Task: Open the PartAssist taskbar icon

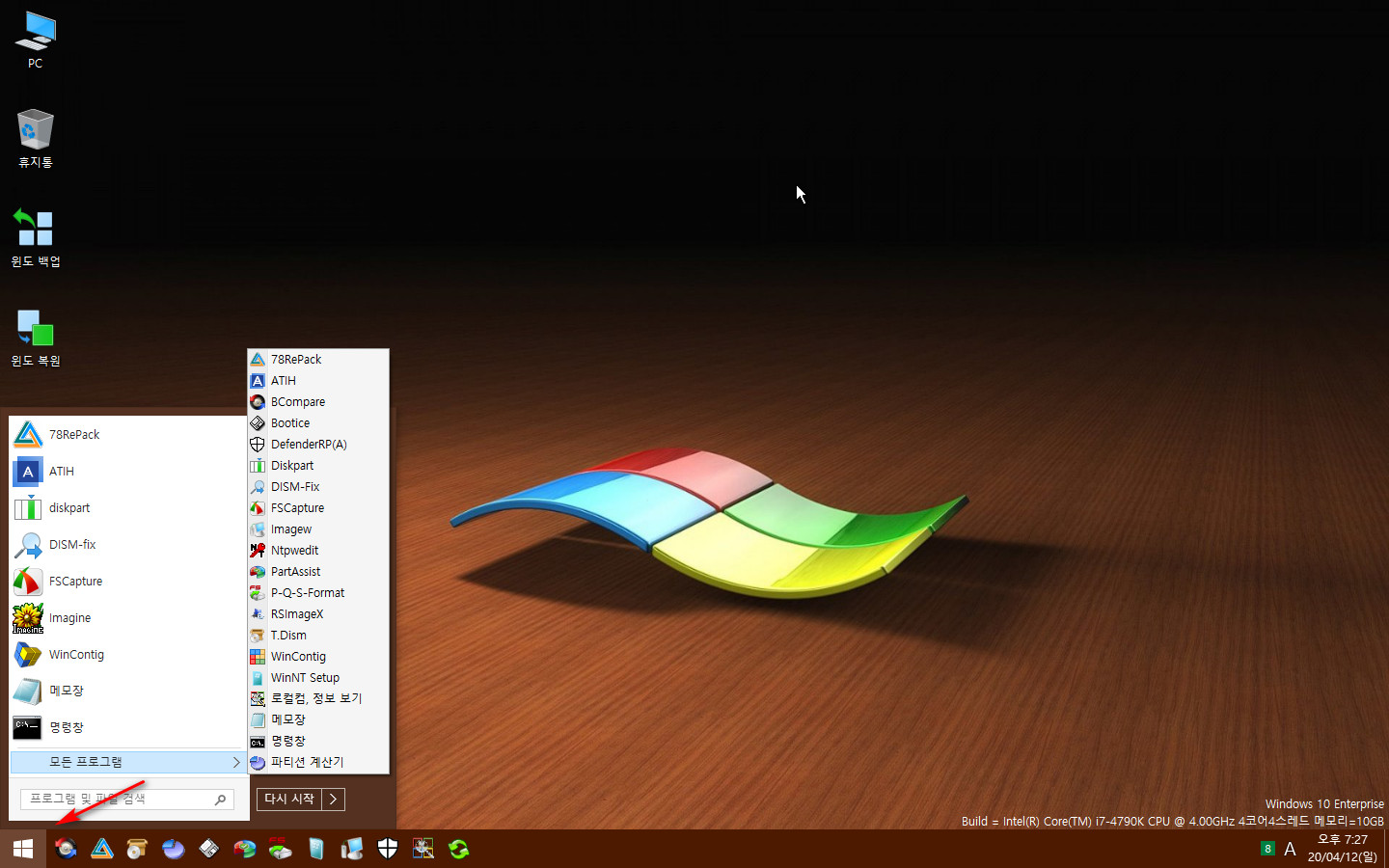Action: (245, 849)
